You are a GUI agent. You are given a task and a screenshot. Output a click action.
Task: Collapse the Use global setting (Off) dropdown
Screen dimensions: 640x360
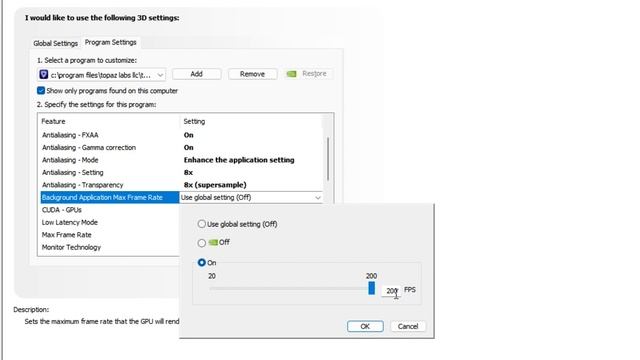(x=318, y=198)
